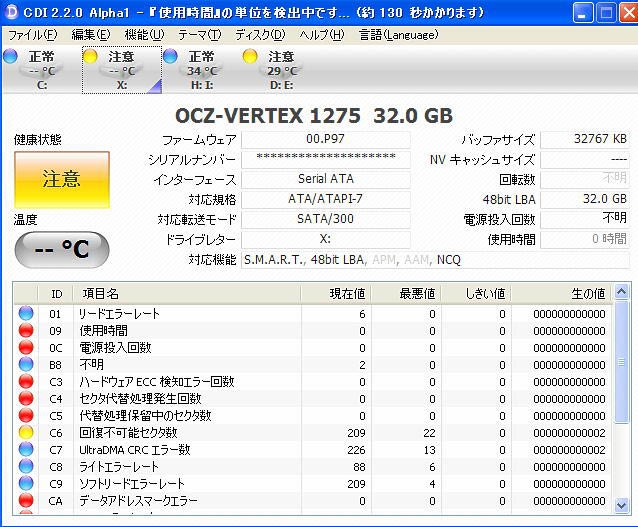This screenshot has height=527, width=638.
Task: Click the 対応機能 features field
Action: (435, 259)
